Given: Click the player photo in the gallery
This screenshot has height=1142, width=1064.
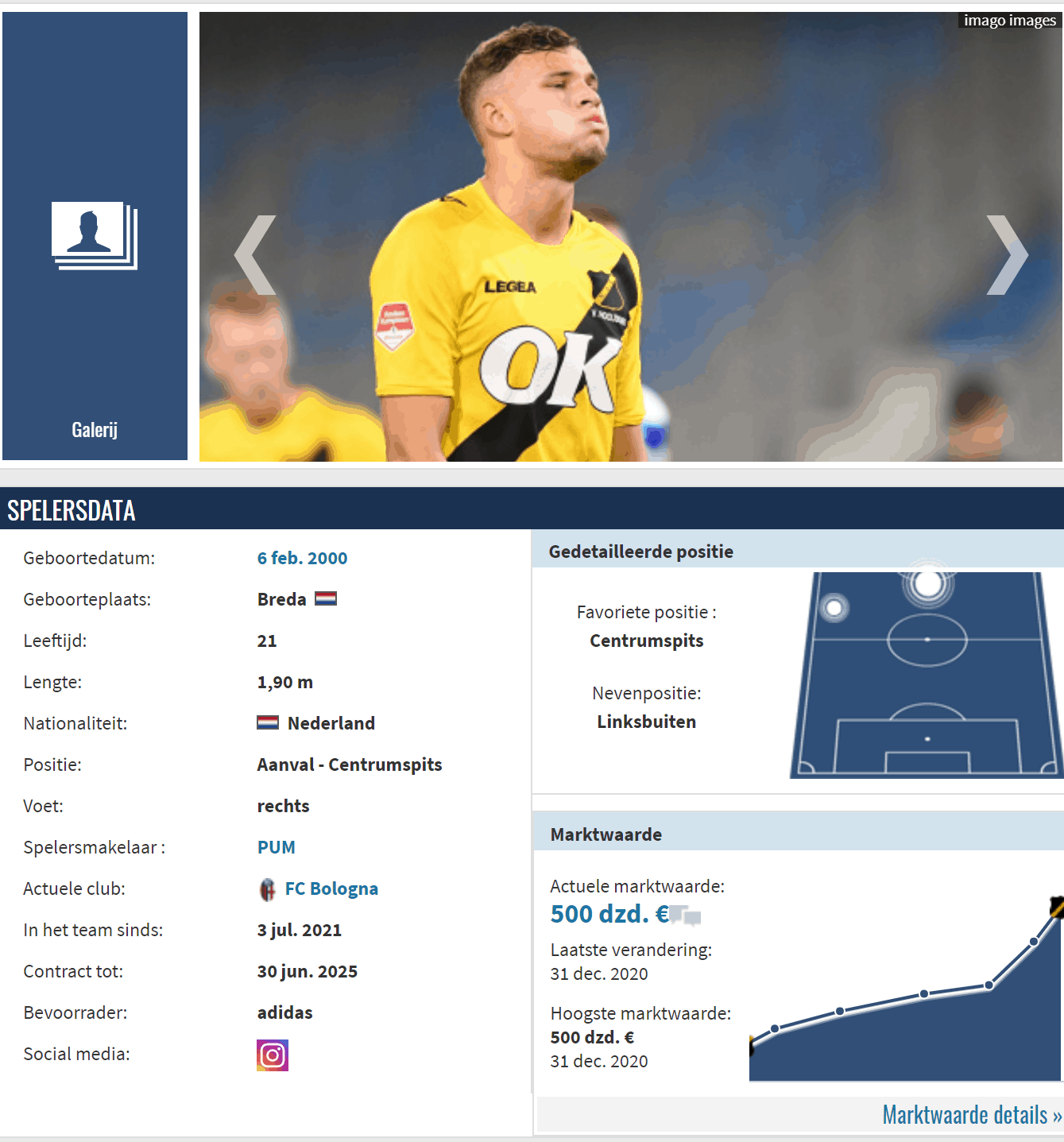Looking at the screenshot, I should pyautogui.click(x=631, y=237).
